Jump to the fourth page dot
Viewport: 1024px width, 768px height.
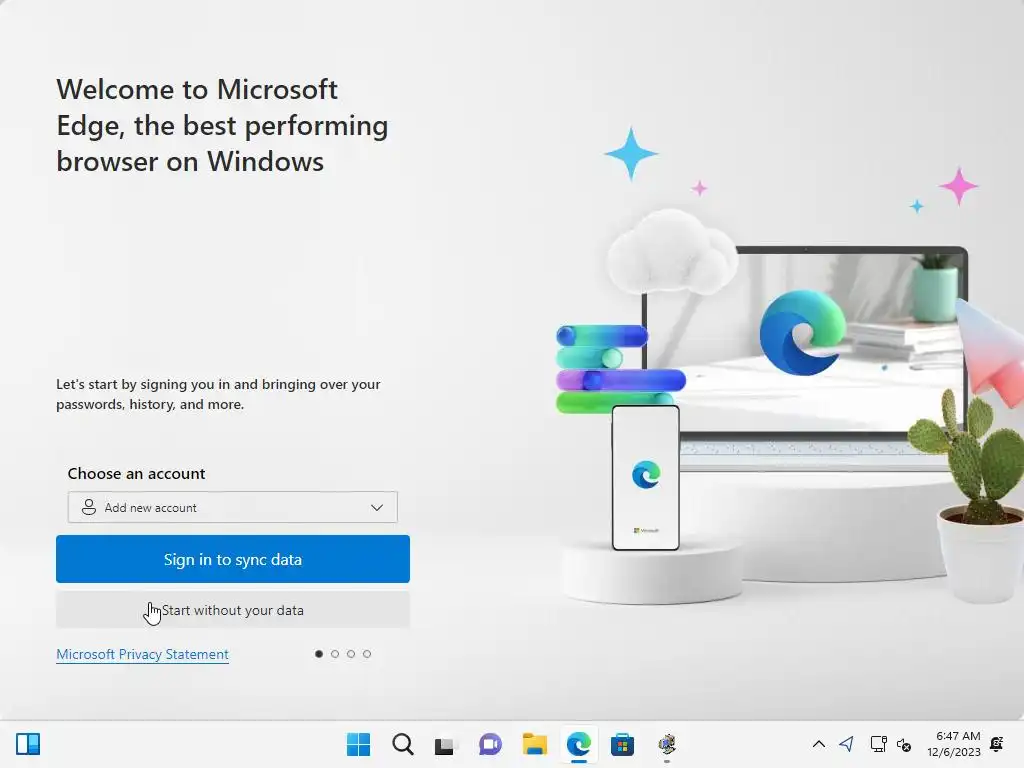[367, 654]
